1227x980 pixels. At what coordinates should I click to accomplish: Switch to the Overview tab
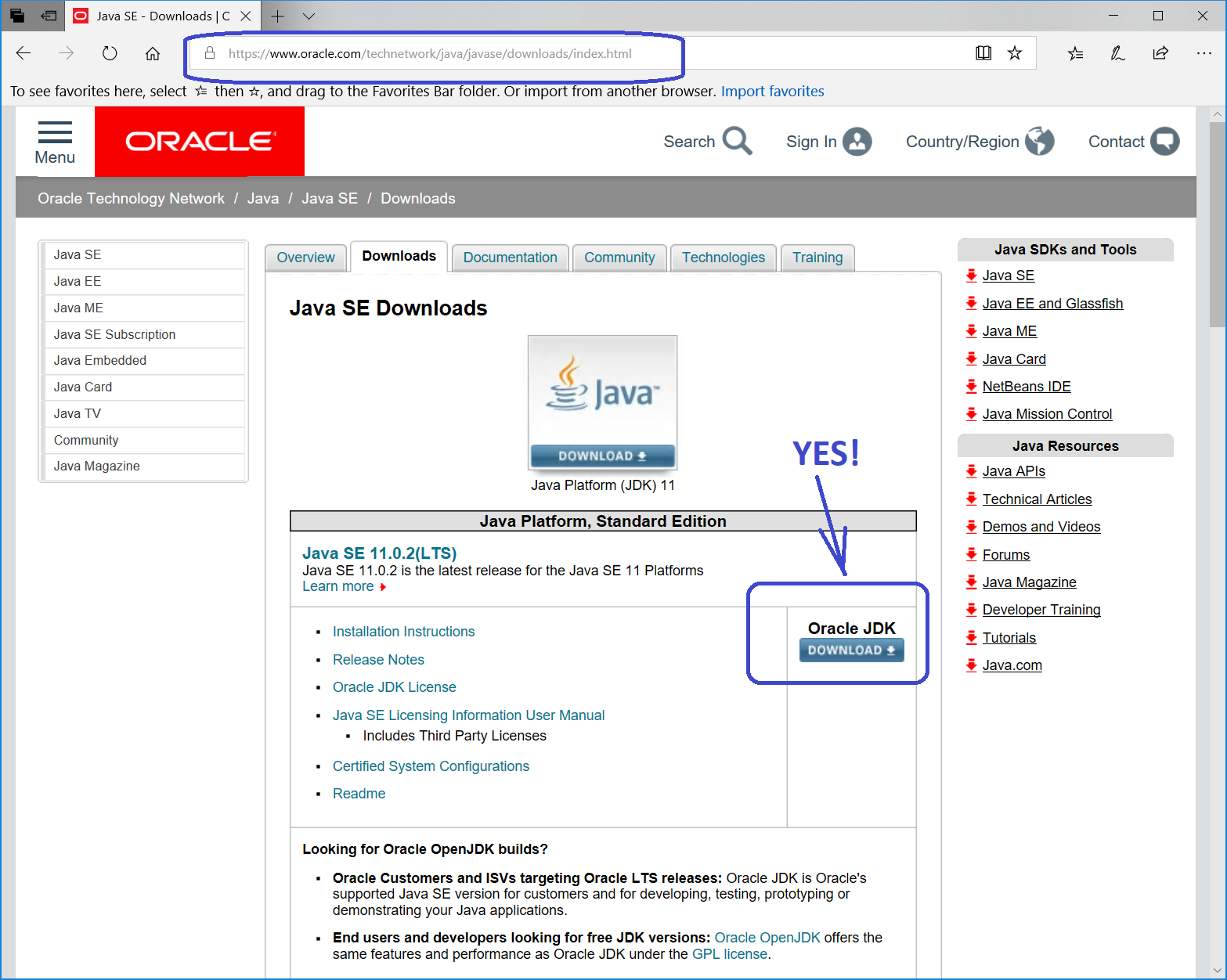point(305,258)
